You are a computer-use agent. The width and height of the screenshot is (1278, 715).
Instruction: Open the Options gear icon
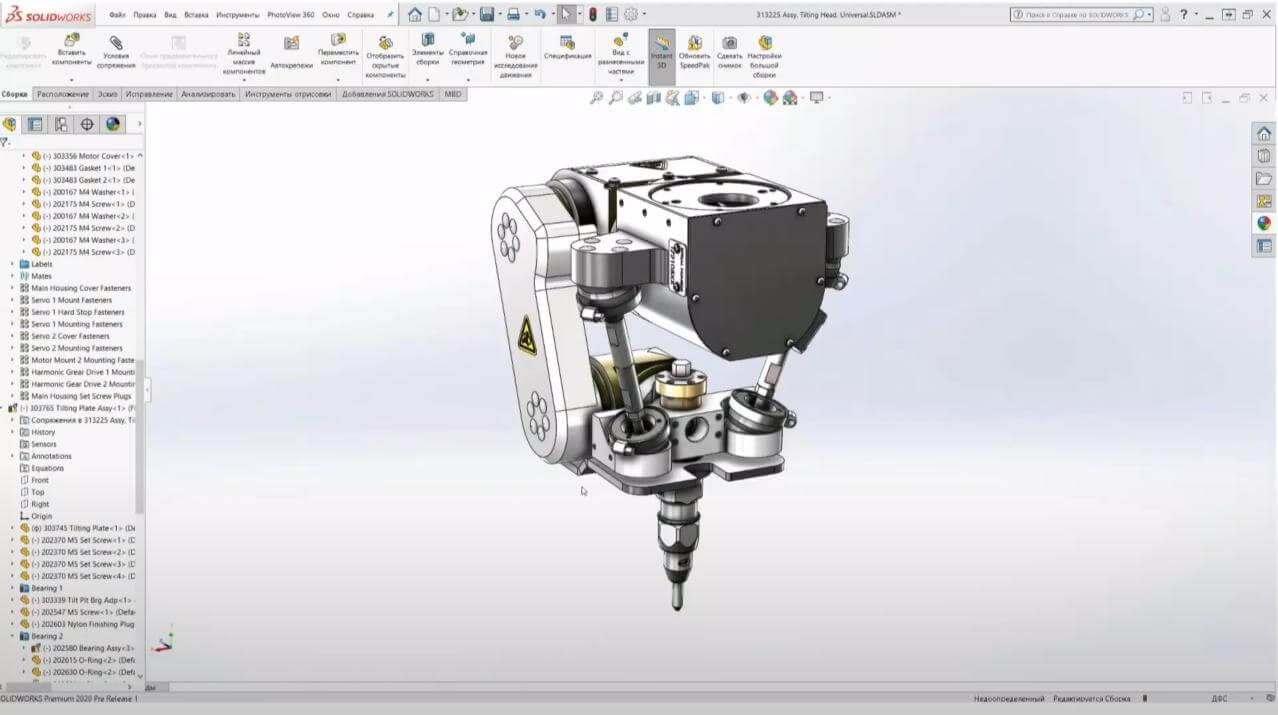coord(631,14)
